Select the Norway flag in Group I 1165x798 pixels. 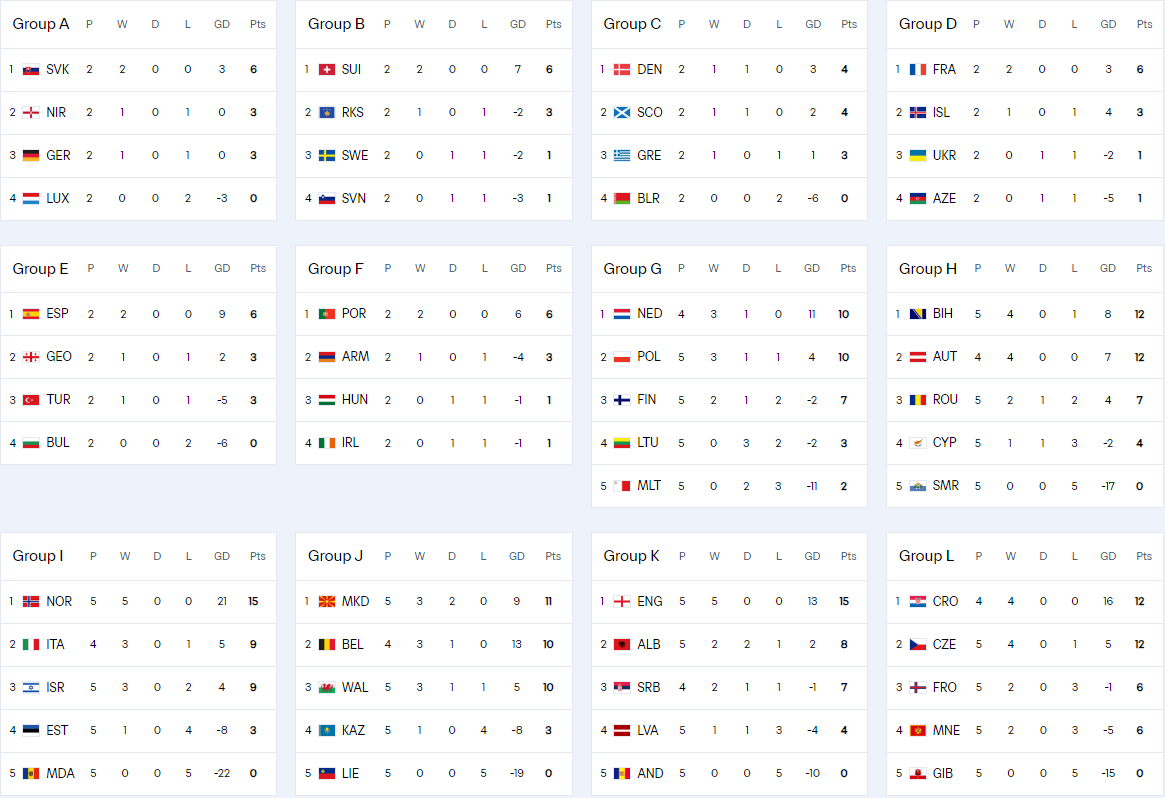(x=31, y=602)
